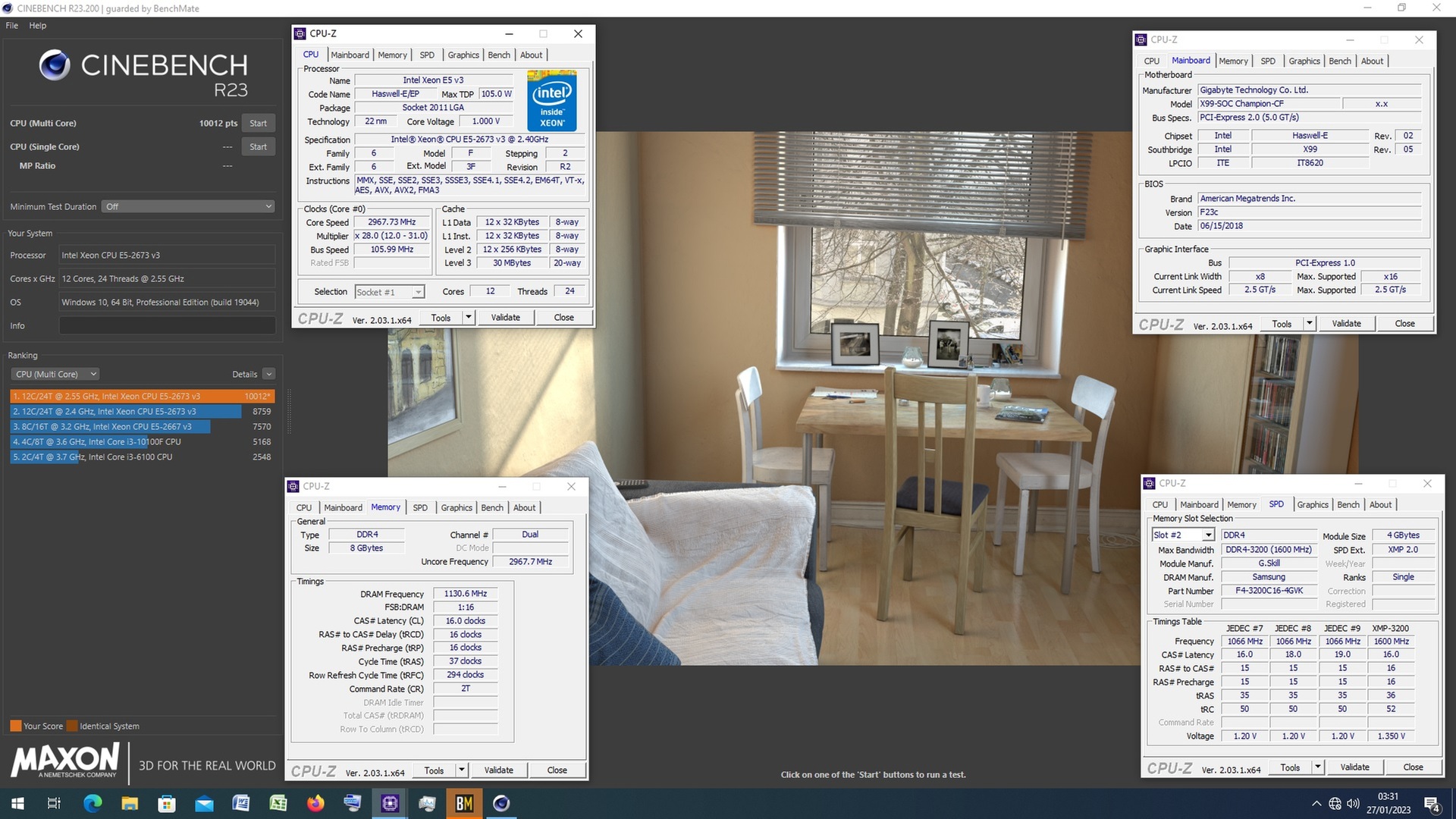Select Memory tab in SPD window
Screen dimensions: 1456x819
tap(1241, 505)
